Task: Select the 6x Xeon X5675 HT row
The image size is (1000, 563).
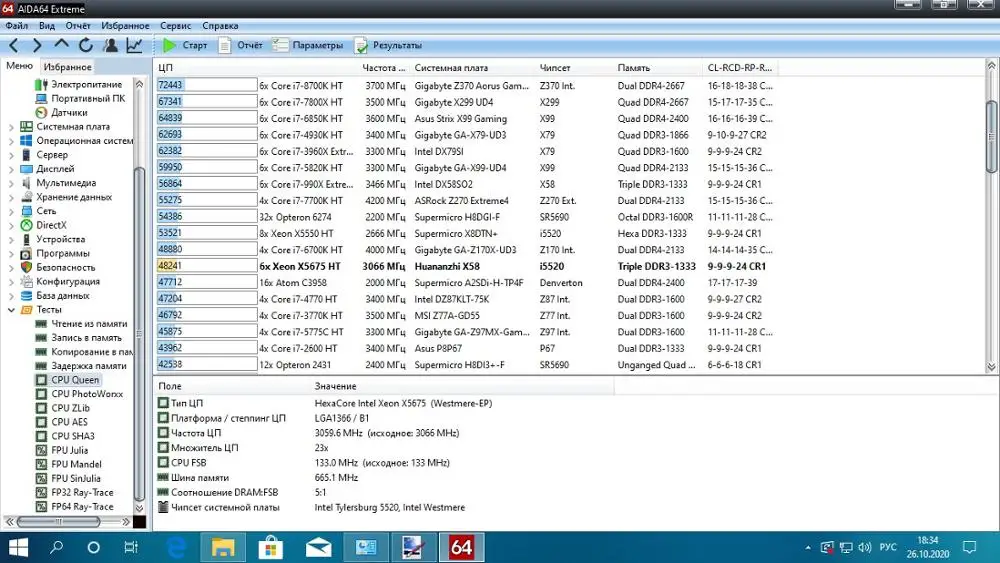Action: pos(466,267)
